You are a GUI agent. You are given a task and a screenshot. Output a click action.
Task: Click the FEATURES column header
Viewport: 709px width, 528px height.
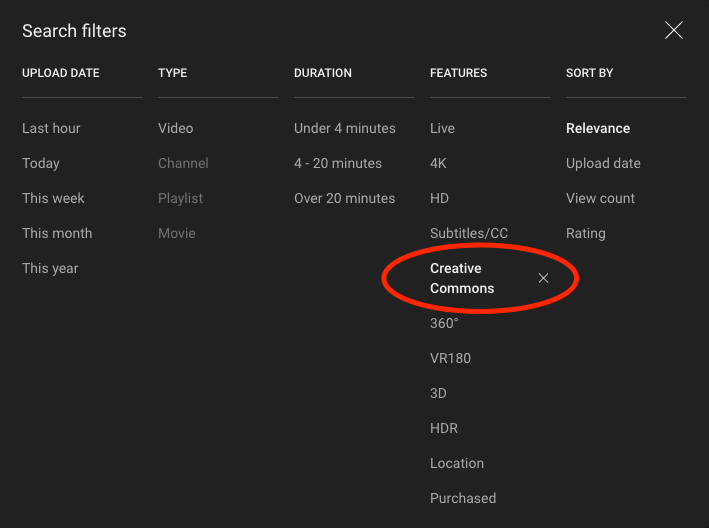click(x=458, y=73)
